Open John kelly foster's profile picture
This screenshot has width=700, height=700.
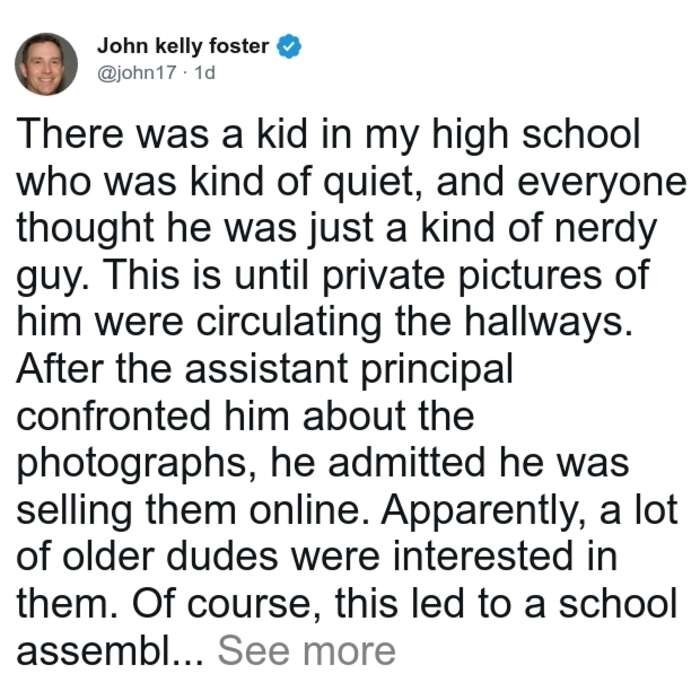(46, 64)
